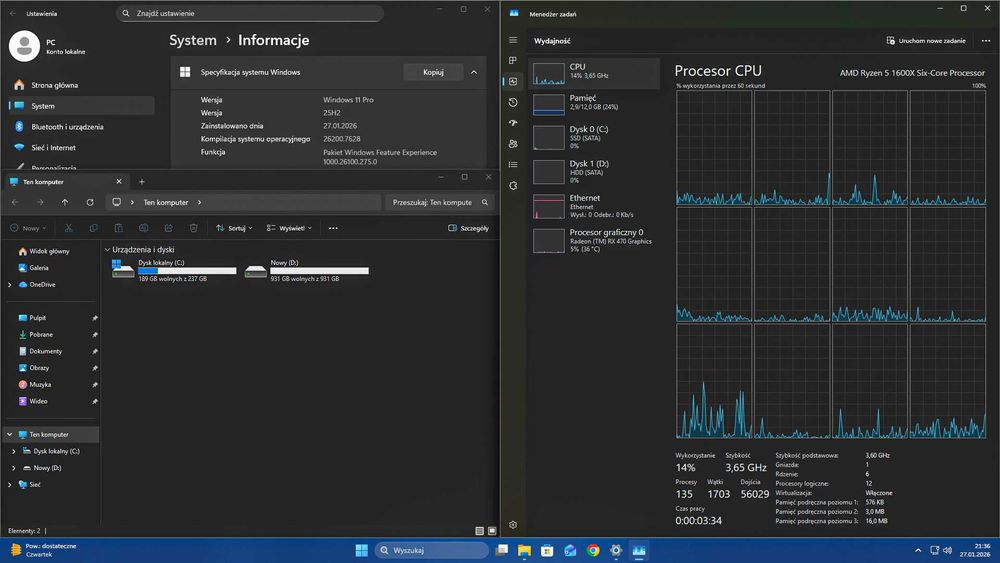Expand the Sieć tree node
The width and height of the screenshot is (1000, 563).
10,485
